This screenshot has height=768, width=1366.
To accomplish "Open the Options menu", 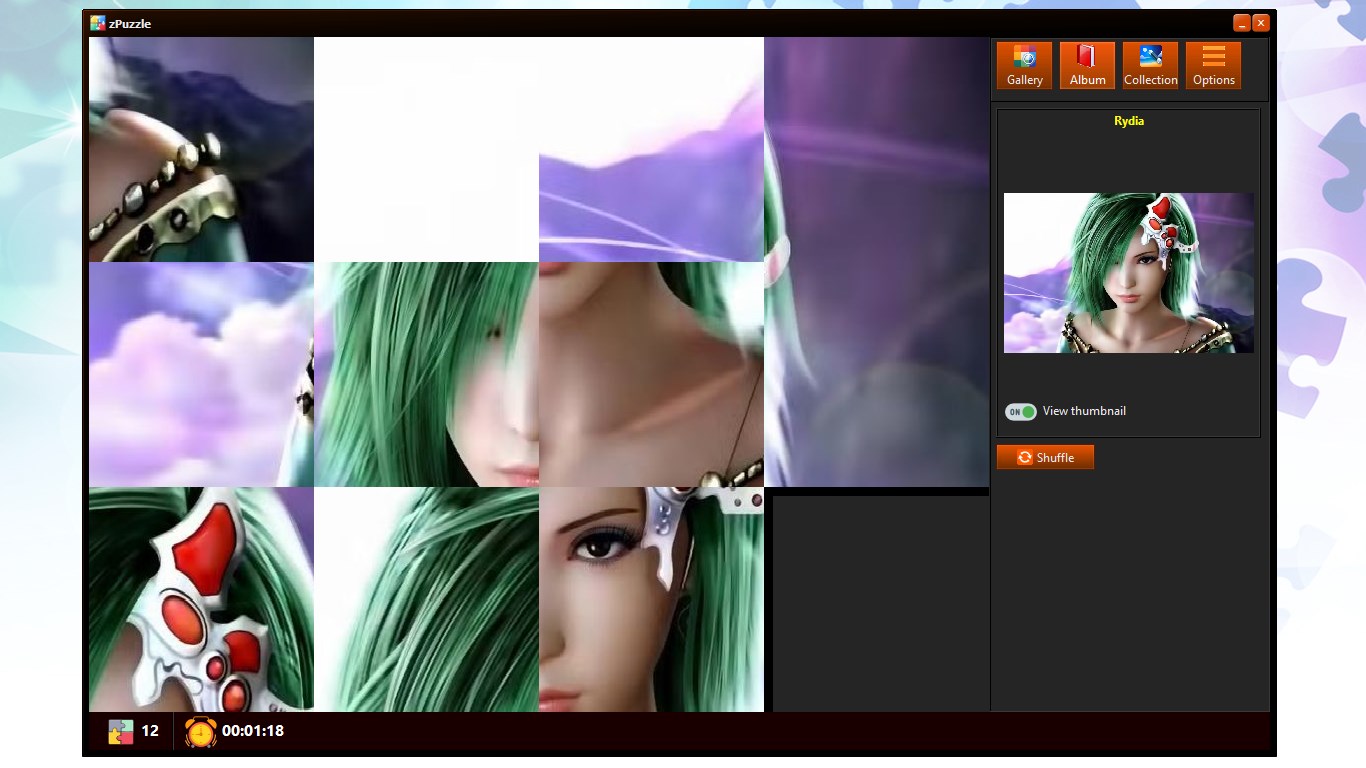I will [1213, 65].
